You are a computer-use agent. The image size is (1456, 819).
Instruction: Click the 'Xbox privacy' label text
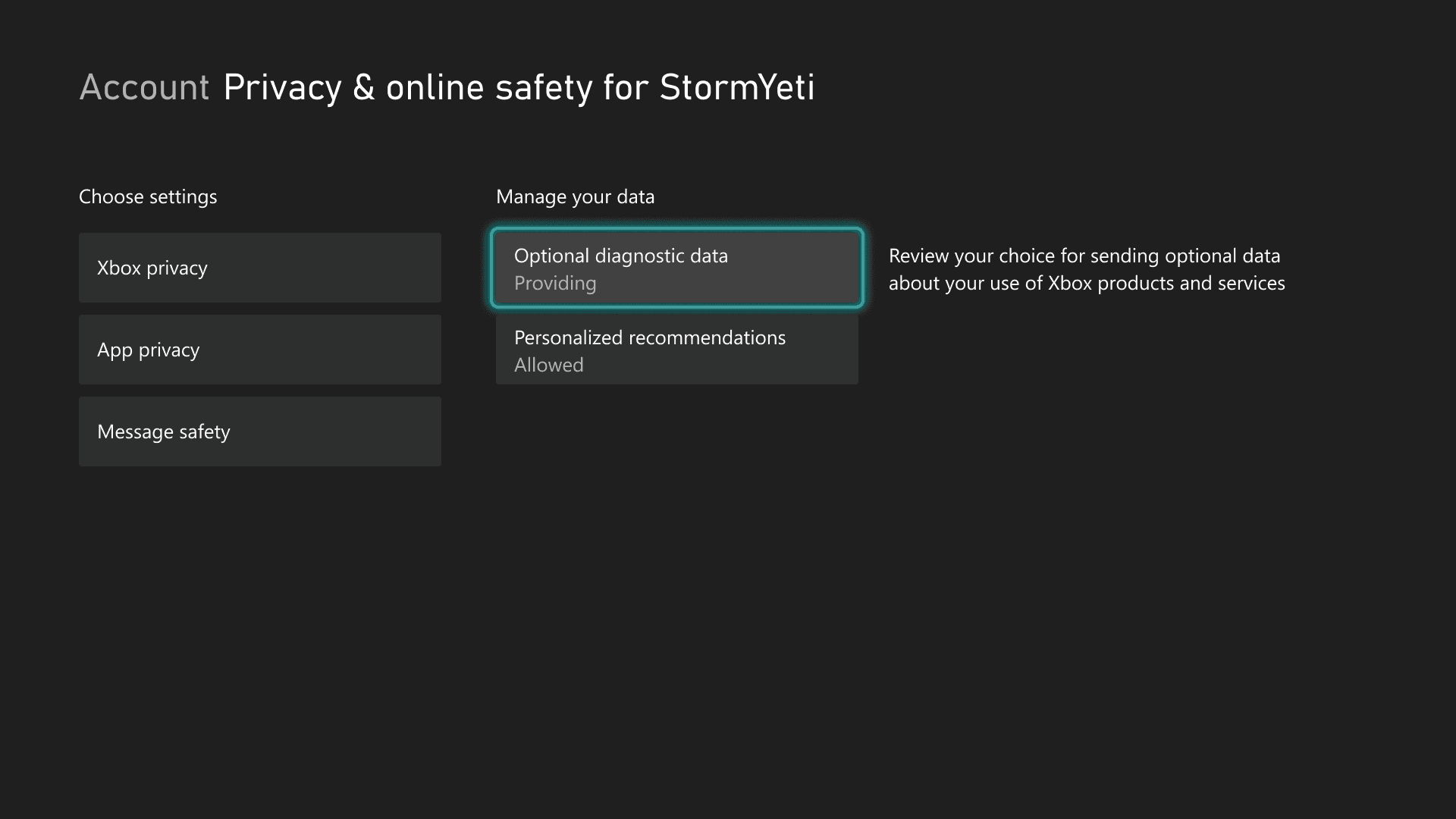pyautogui.click(x=152, y=268)
